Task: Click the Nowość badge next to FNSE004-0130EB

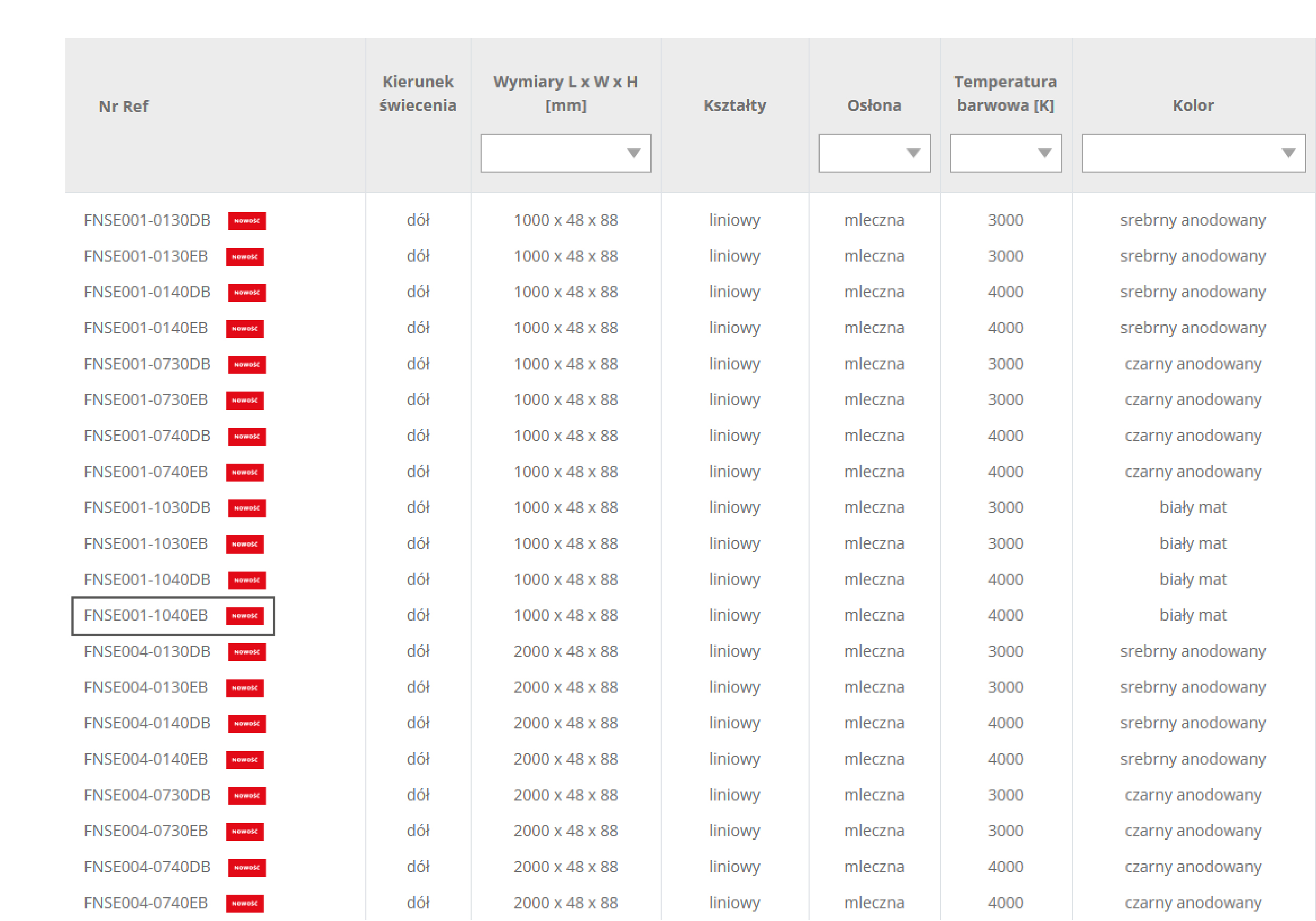Action: [x=245, y=688]
